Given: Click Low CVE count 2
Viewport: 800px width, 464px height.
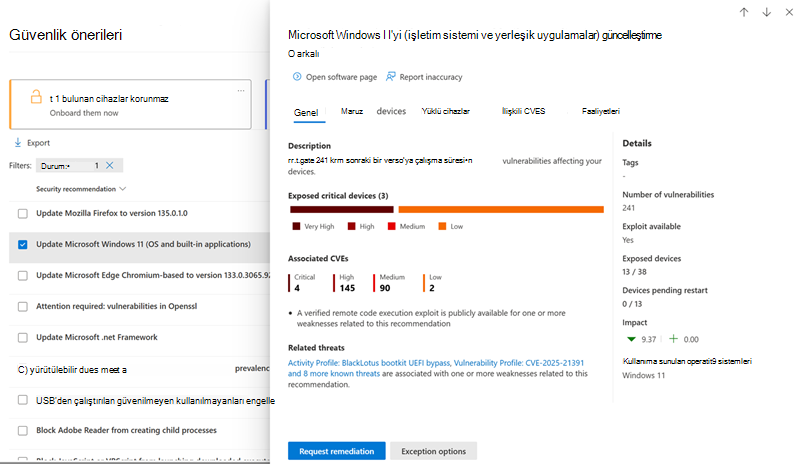Looking at the screenshot, I should 432,288.
